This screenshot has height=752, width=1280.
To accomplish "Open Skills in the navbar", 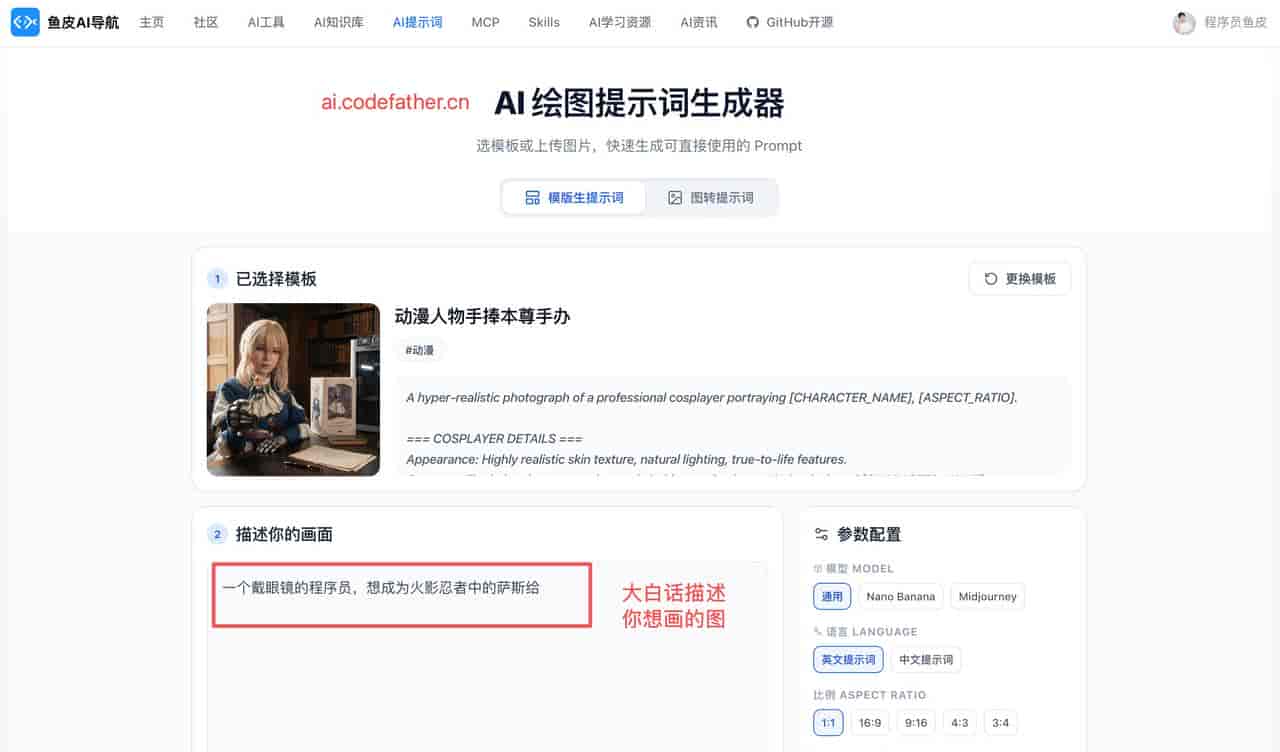I will click(544, 22).
